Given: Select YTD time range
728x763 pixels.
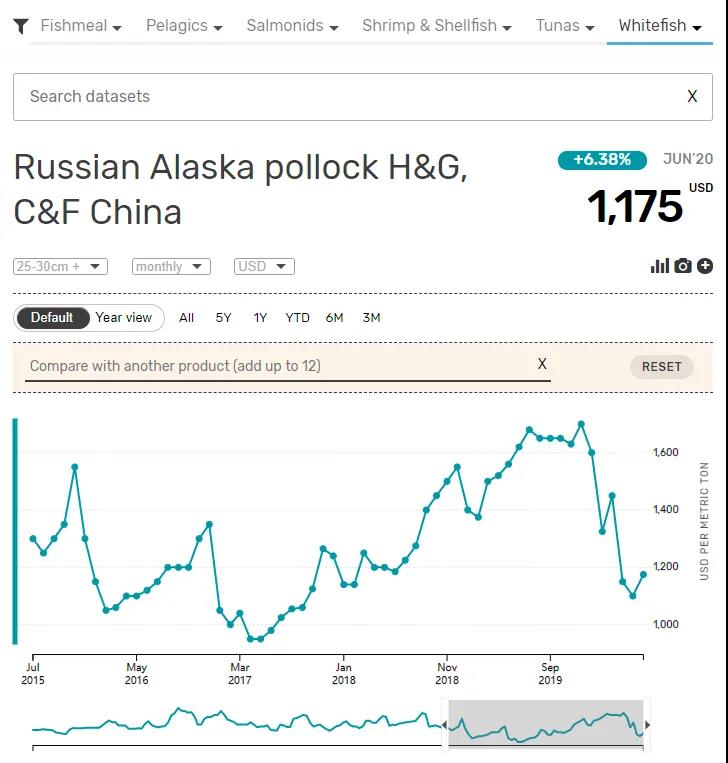Looking at the screenshot, I should (x=297, y=318).
